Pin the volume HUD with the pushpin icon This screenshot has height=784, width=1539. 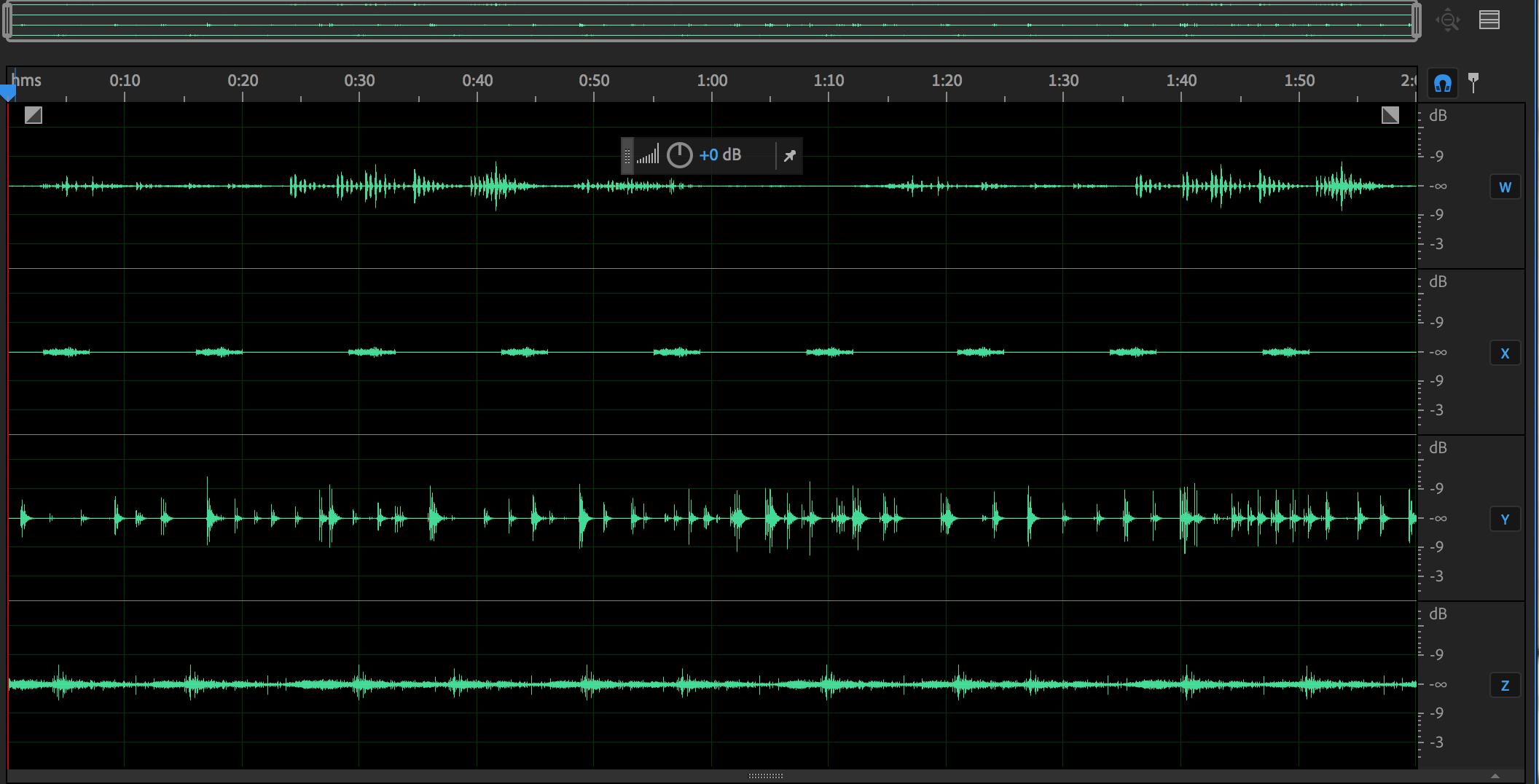coord(789,155)
